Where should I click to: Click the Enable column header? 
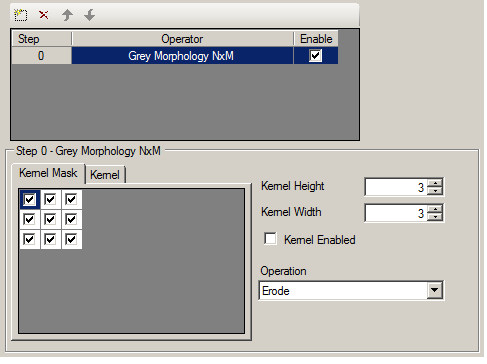point(316,39)
